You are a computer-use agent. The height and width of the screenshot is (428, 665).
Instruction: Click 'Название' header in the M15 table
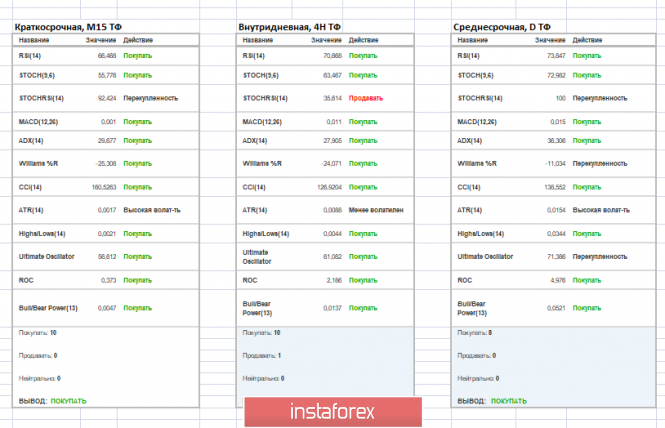(x=34, y=40)
